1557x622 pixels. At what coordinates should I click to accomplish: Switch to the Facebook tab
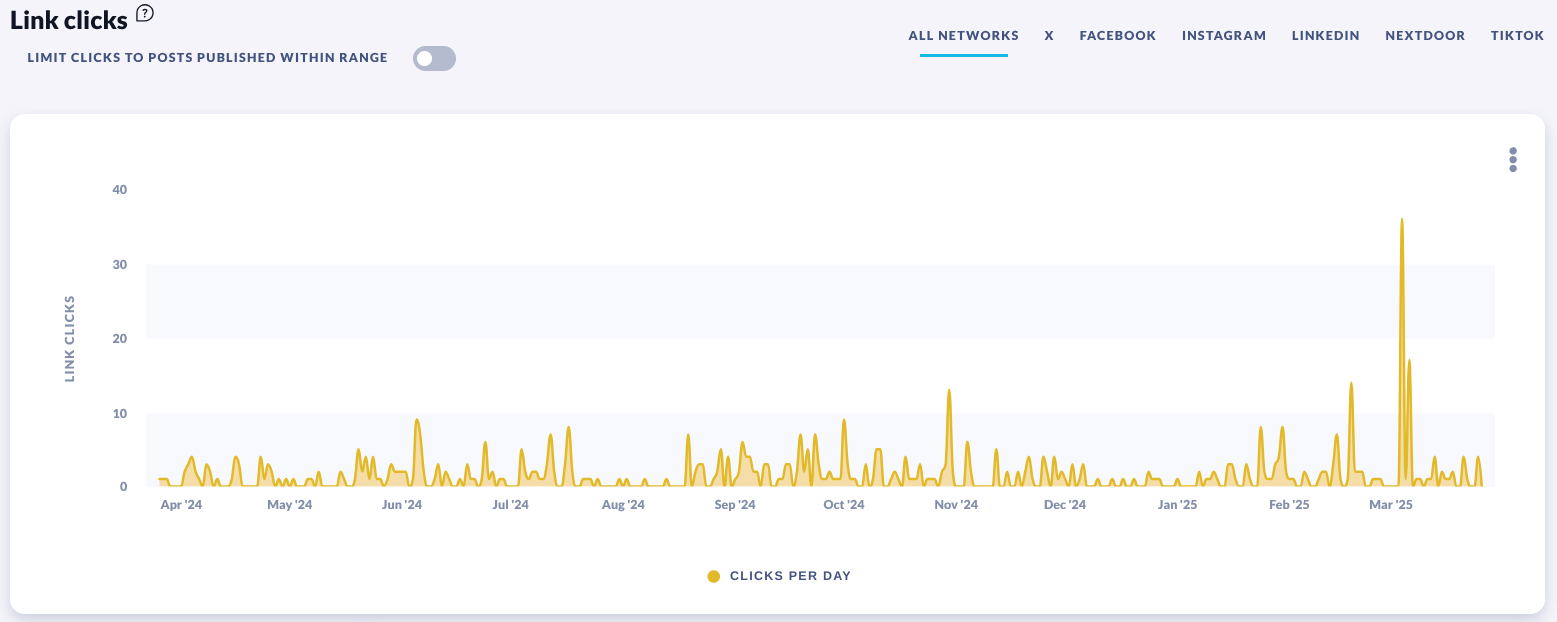(1117, 36)
